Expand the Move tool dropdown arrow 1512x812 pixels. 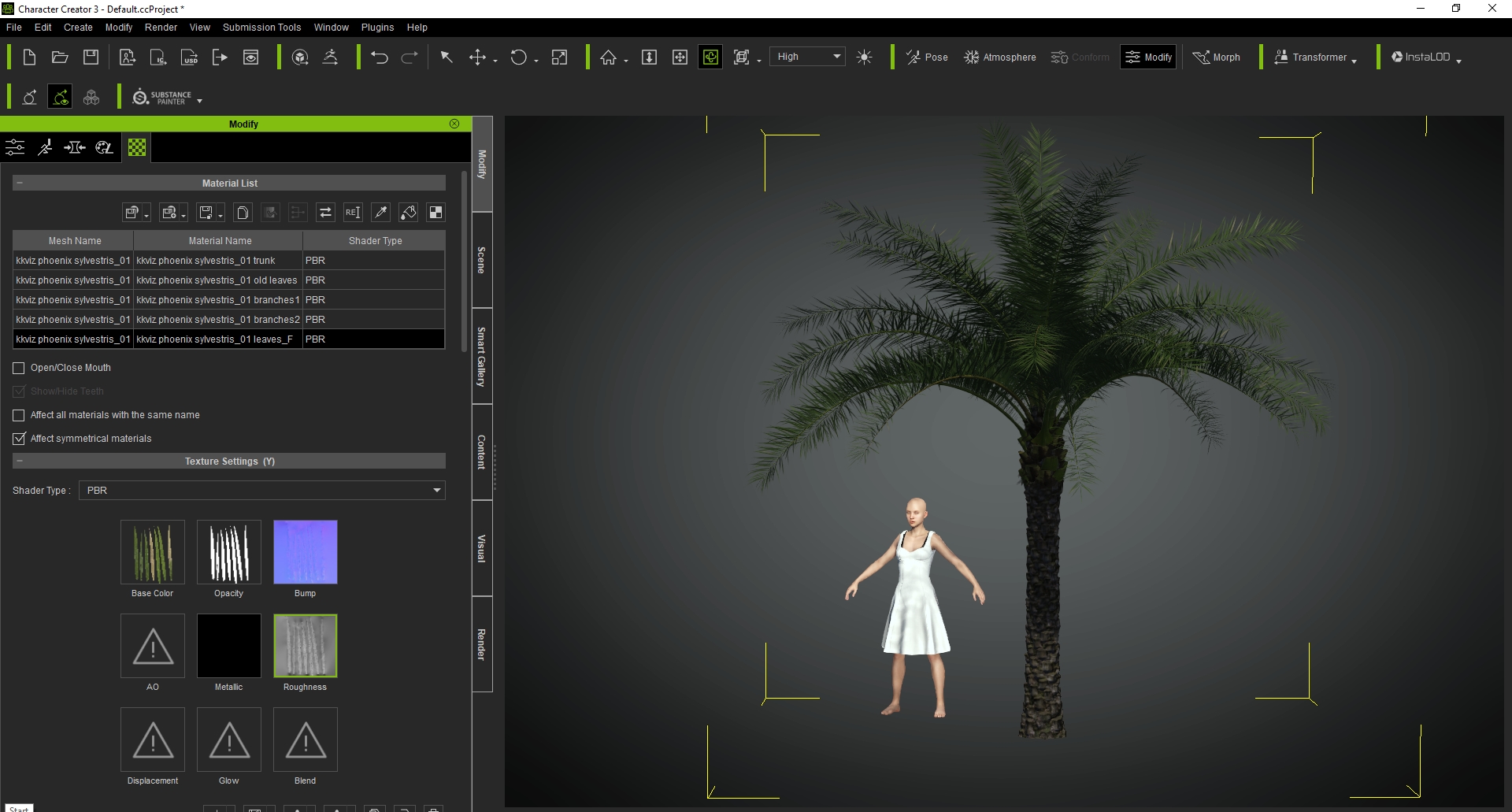tap(495, 61)
